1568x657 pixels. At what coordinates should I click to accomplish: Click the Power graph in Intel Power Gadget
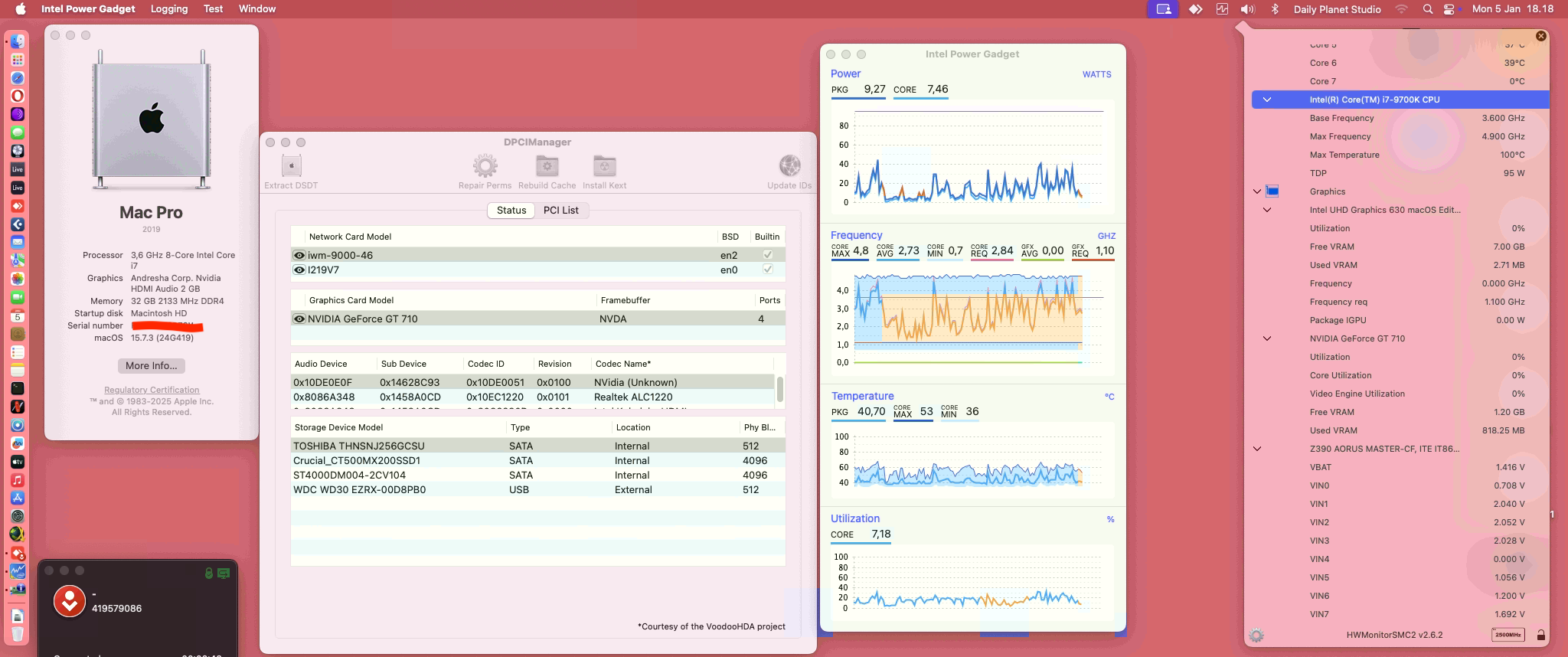[x=972, y=159]
